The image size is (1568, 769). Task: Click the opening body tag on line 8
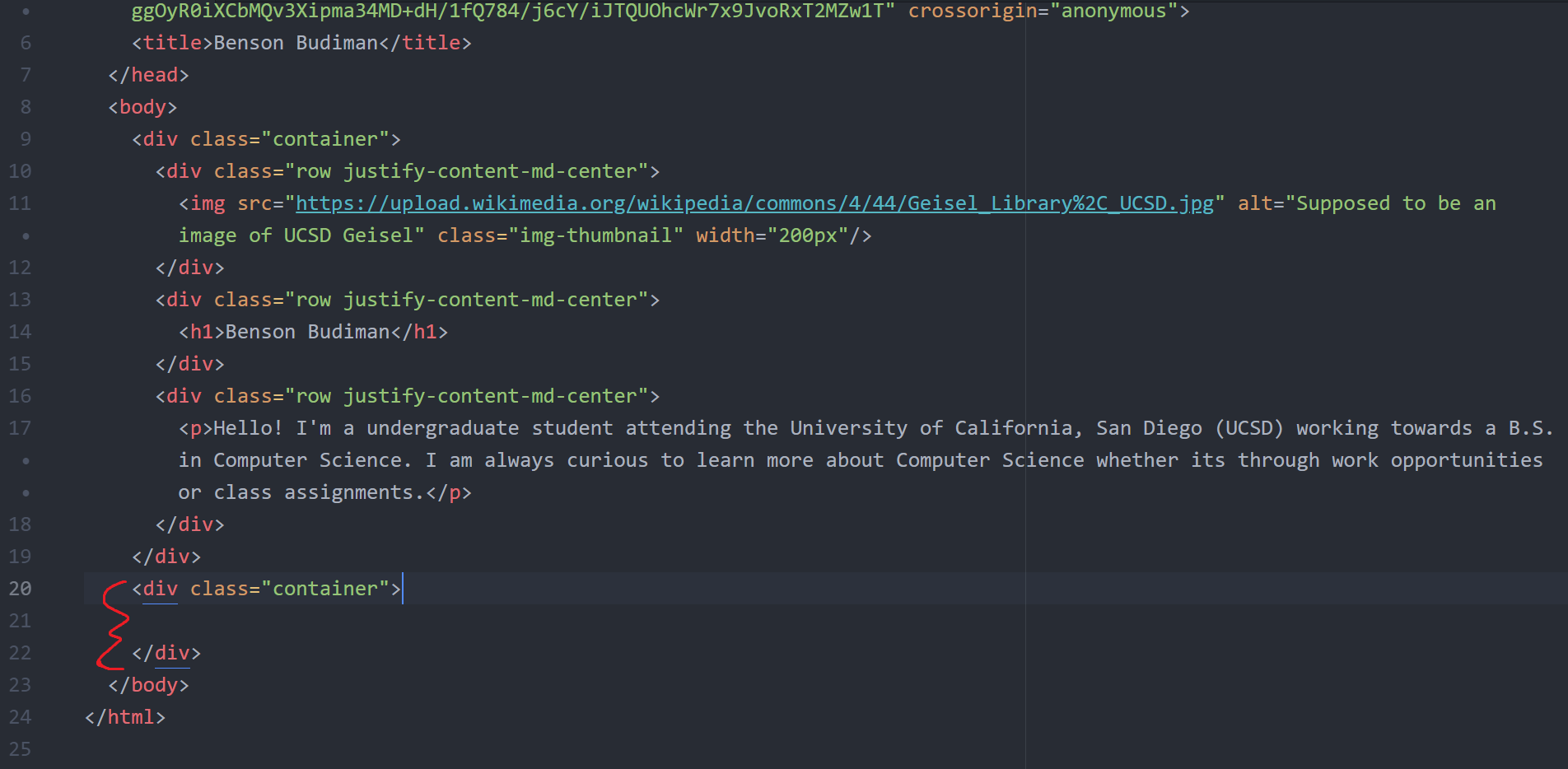(x=142, y=107)
